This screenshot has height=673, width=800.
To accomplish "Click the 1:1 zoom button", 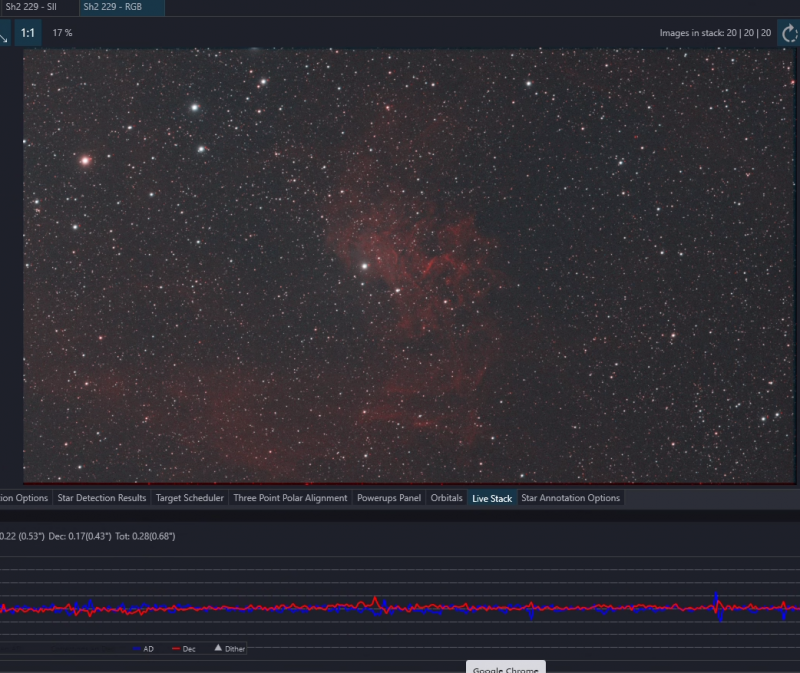I will (28, 33).
